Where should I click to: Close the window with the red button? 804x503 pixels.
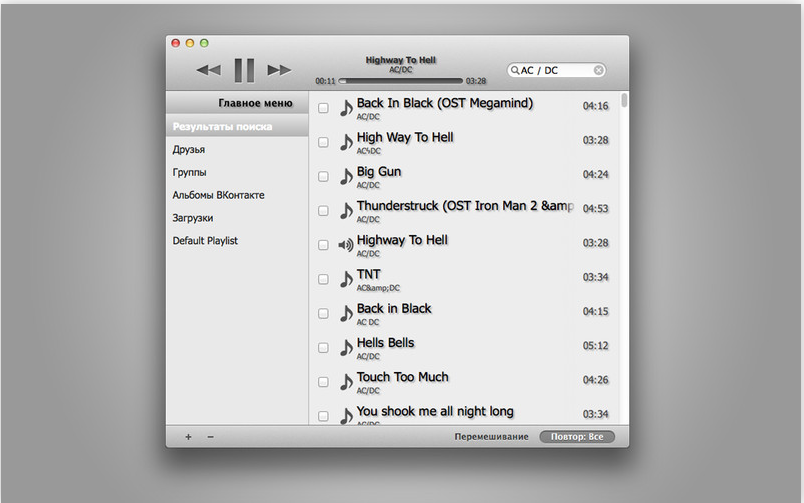[175, 43]
